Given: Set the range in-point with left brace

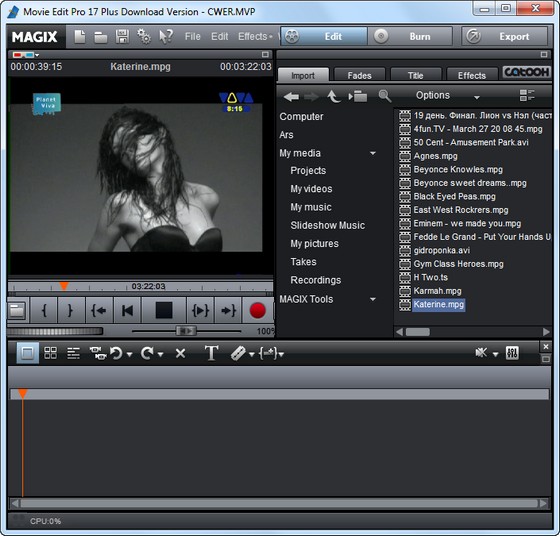Looking at the screenshot, I should (x=44, y=310).
